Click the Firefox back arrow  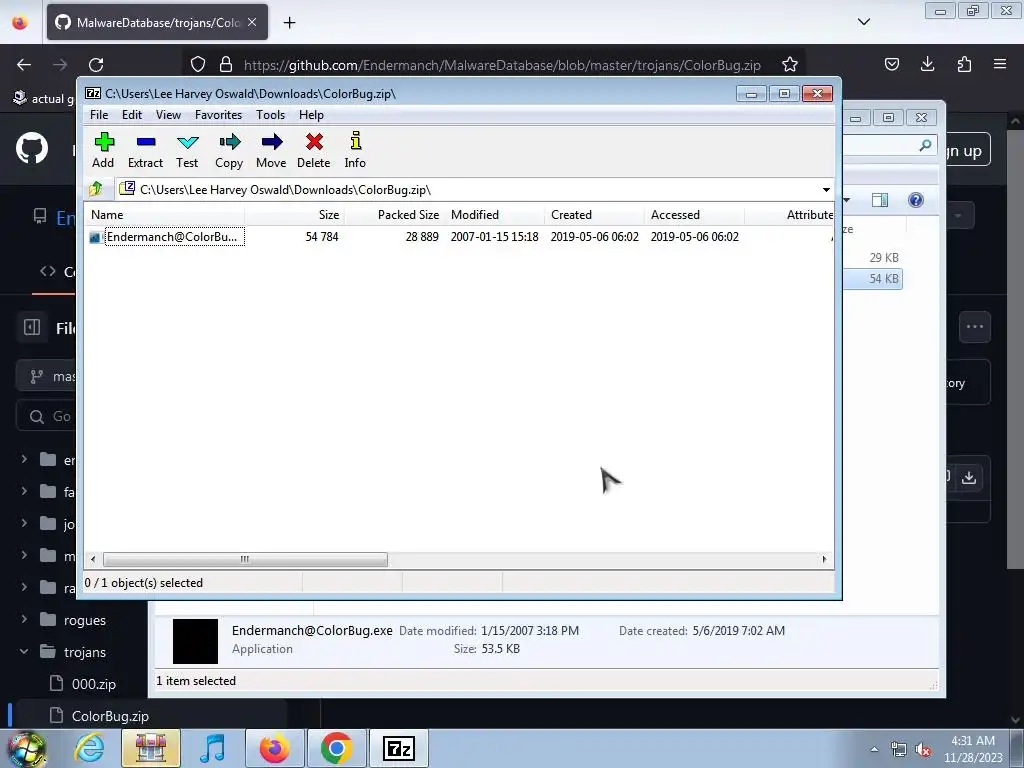(x=24, y=65)
